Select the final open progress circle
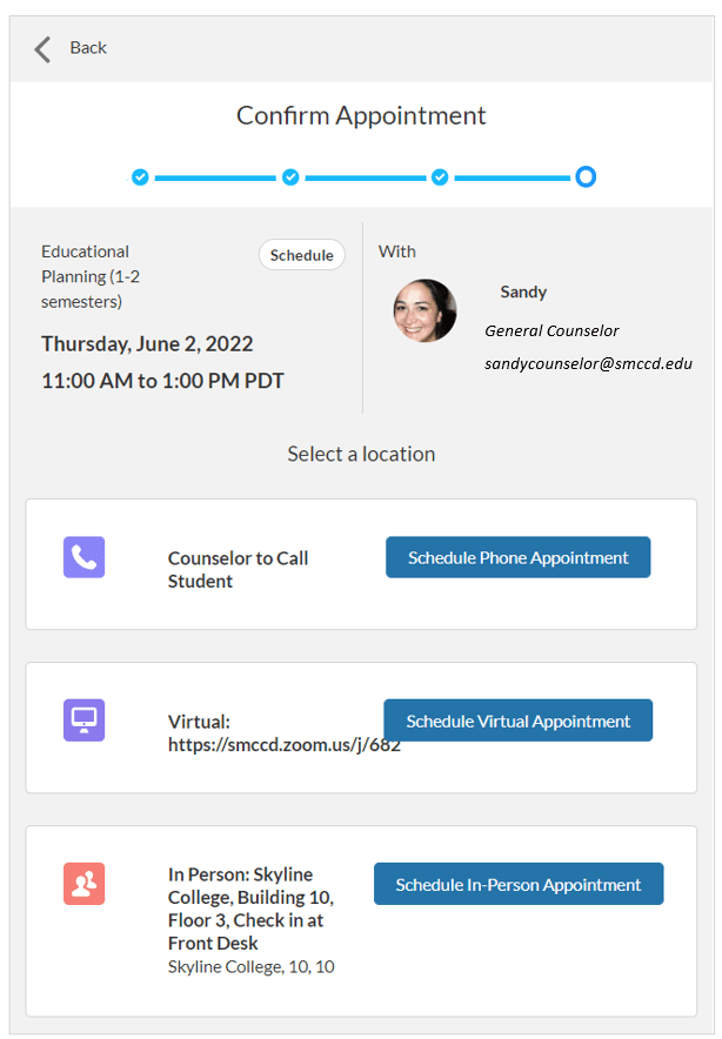The width and height of the screenshot is (722, 1039). [586, 176]
